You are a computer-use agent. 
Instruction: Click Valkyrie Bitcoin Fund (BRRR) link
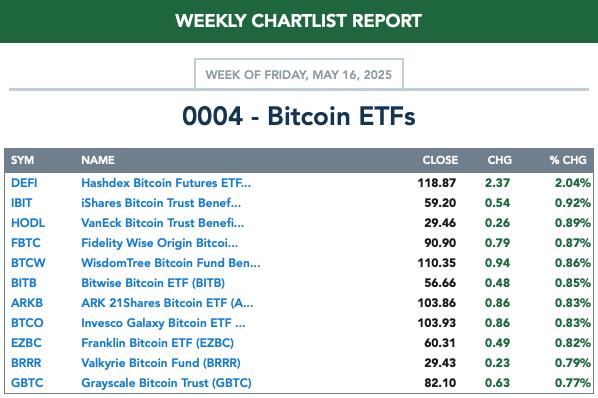(161, 363)
